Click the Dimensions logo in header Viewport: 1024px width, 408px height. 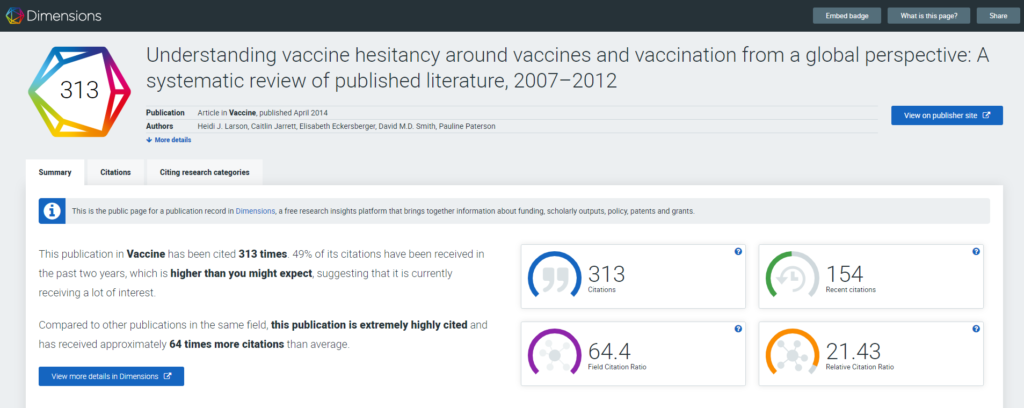(x=54, y=16)
